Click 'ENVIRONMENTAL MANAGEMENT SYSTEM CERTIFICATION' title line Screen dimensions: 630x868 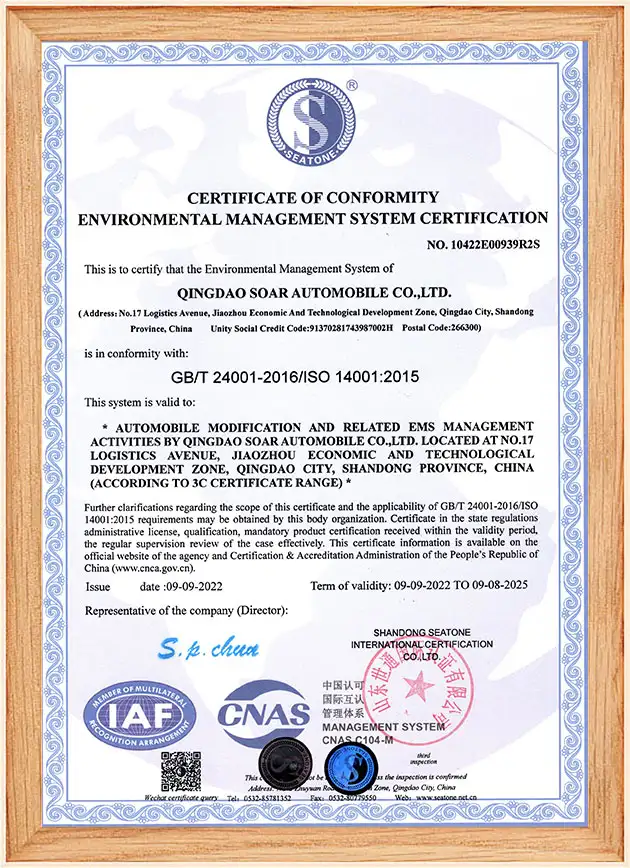(313, 218)
